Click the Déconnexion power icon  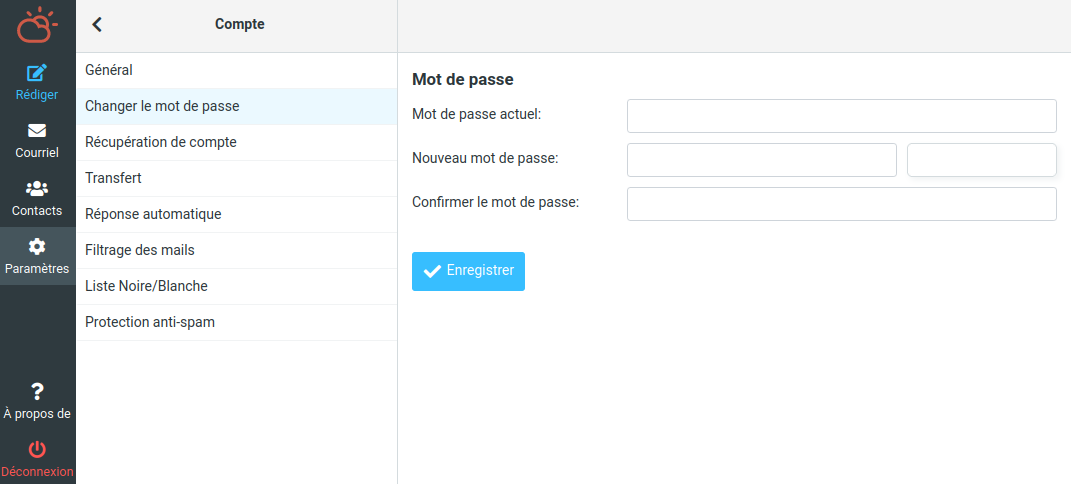(x=37, y=449)
